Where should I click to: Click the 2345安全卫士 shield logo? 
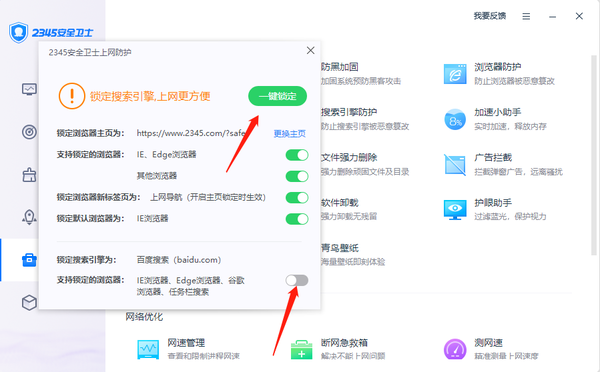pyautogui.click(x=18, y=33)
